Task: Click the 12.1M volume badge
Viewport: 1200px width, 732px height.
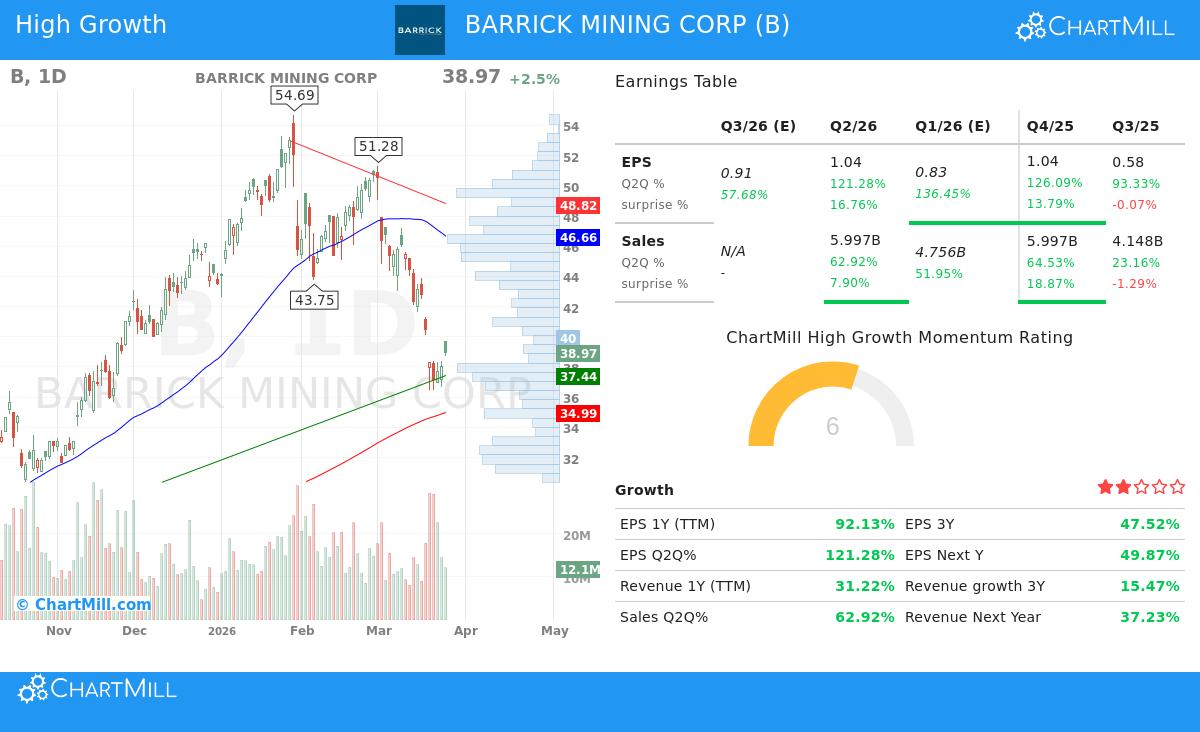Action: tap(578, 568)
